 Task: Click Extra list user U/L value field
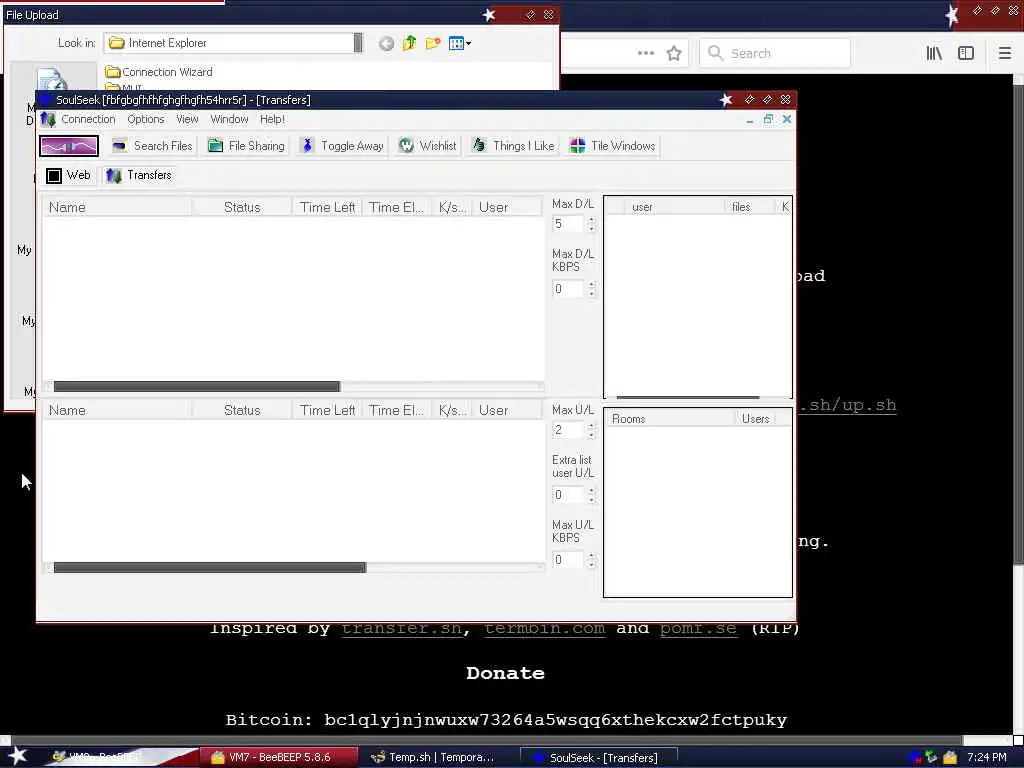[x=568, y=495]
